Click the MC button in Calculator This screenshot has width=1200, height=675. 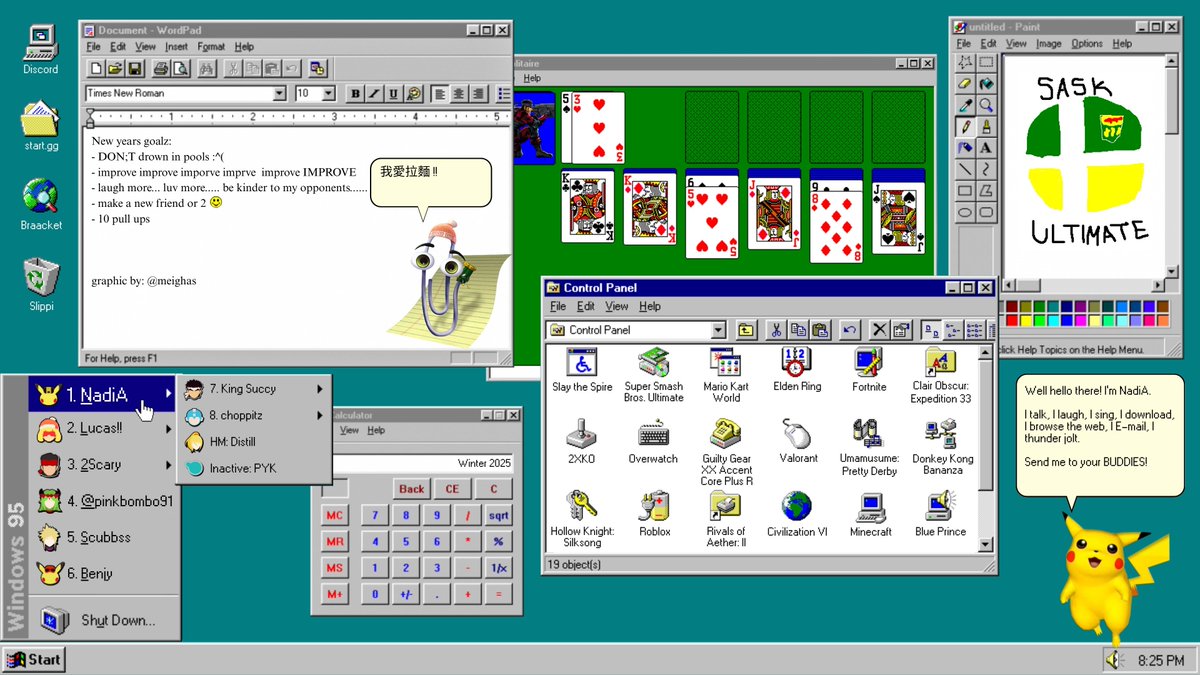[x=335, y=516]
